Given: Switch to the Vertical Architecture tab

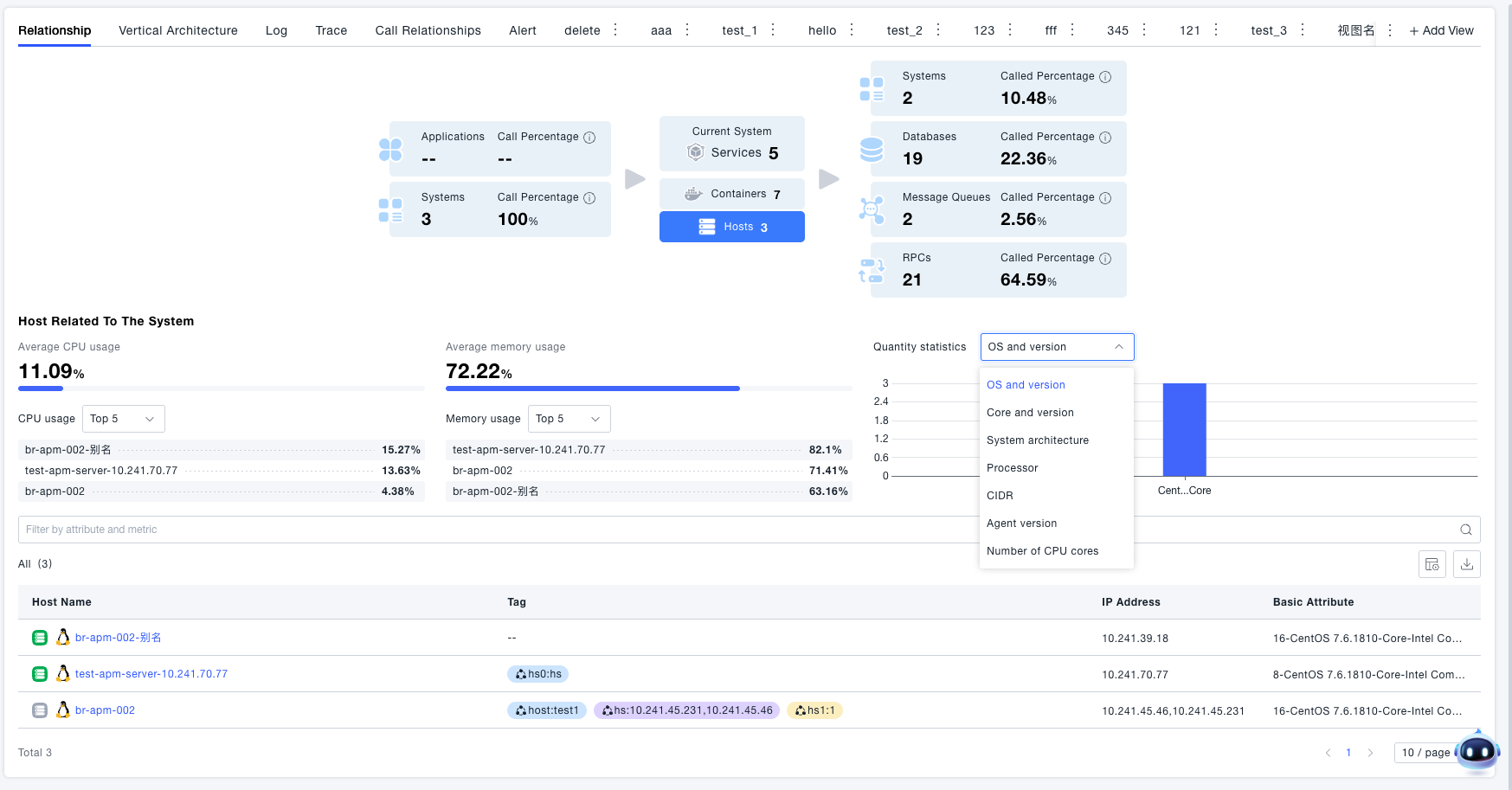Looking at the screenshot, I should pos(177,30).
